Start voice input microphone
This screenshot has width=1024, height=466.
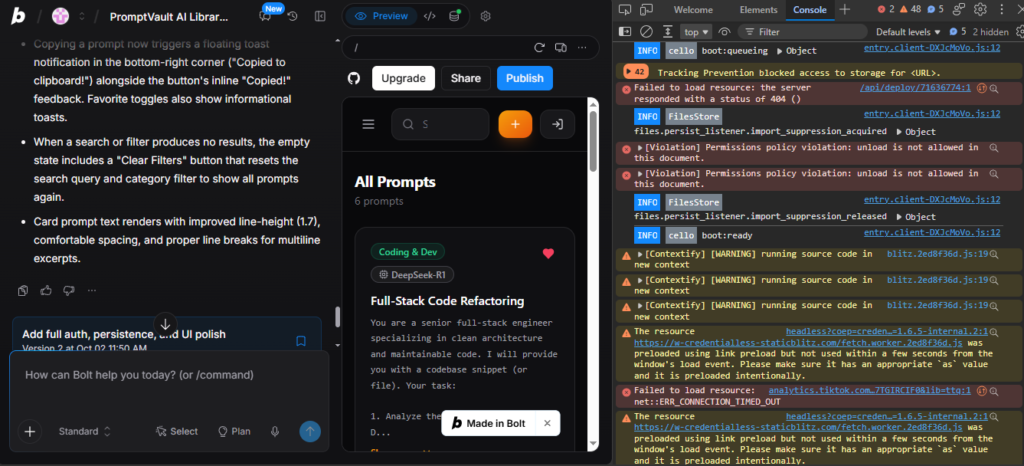pyautogui.click(x=275, y=431)
